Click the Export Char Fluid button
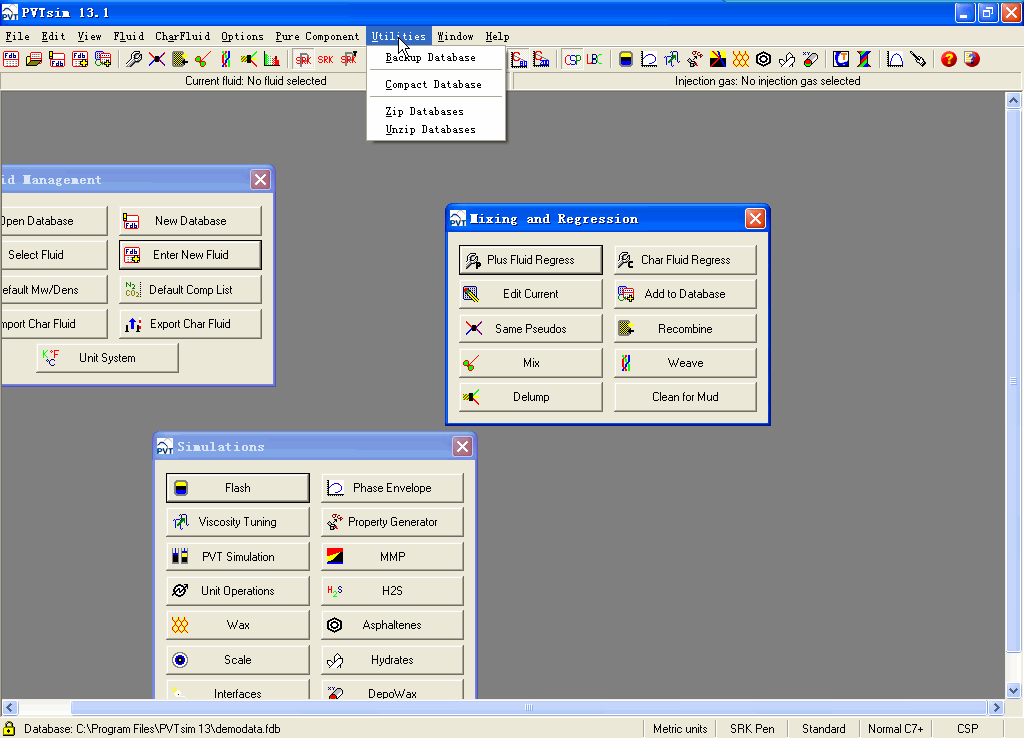This screenshot has height=738, width=1024. (190, 324)
